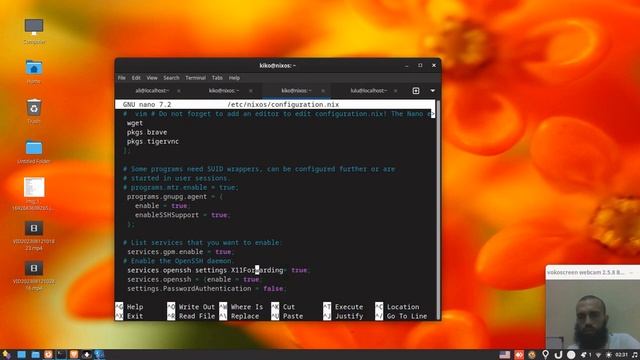Click the 'pkgs.brave' line in nano
The image size is (640, 360).
(x=147, y=132)
